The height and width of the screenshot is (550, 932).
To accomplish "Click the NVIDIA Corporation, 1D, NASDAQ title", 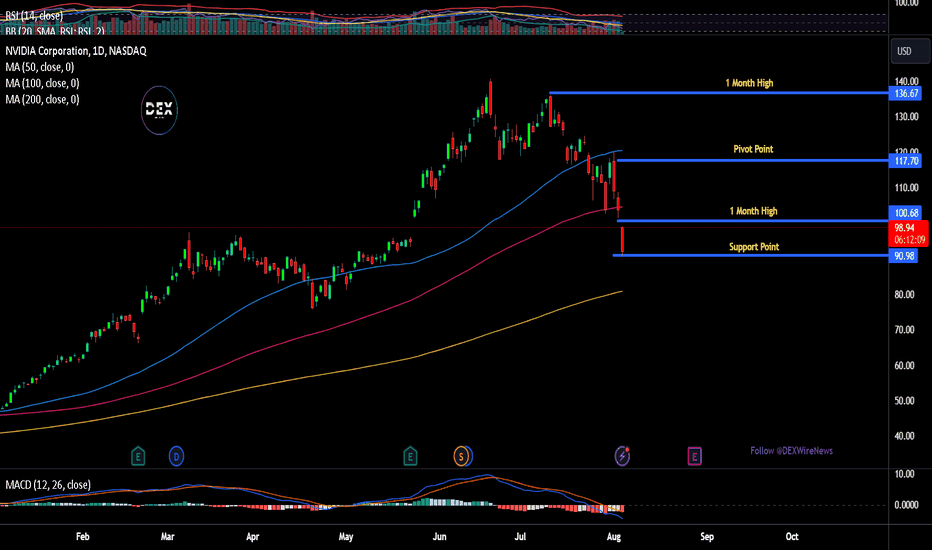I will point(76,51).
